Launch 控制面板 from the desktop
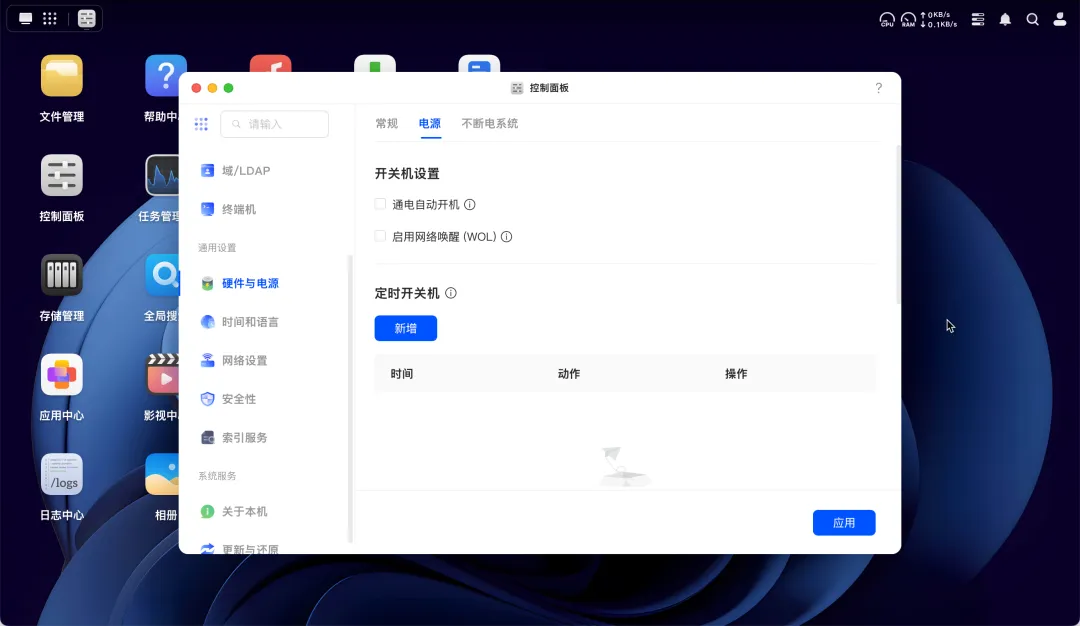 pos(61,176)
